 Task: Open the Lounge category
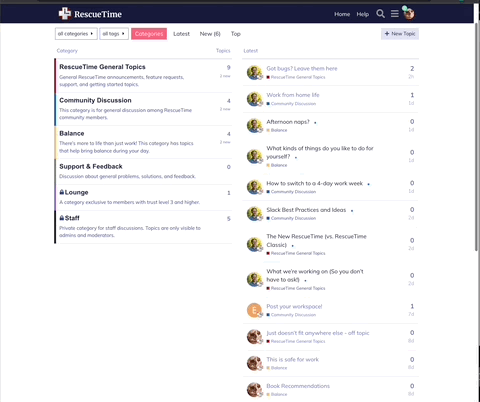click(76, 192)
